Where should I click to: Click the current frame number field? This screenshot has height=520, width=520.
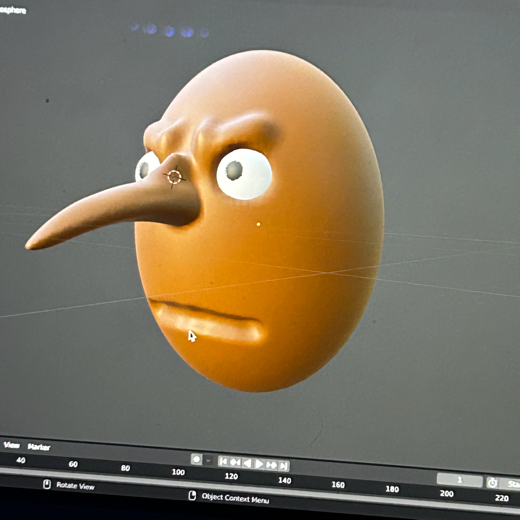[x=460, y=480]
